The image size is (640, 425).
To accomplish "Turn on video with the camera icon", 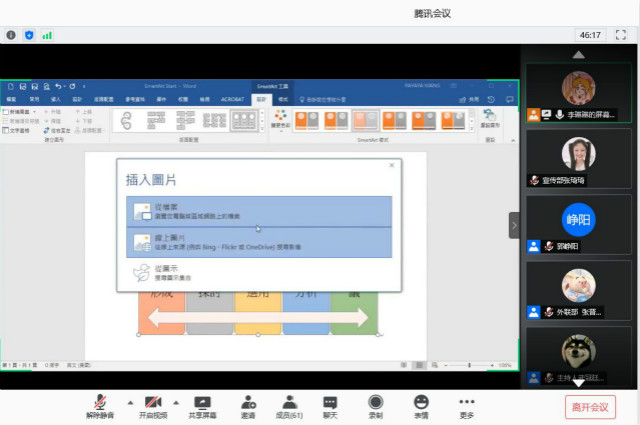I will (153, 402).
